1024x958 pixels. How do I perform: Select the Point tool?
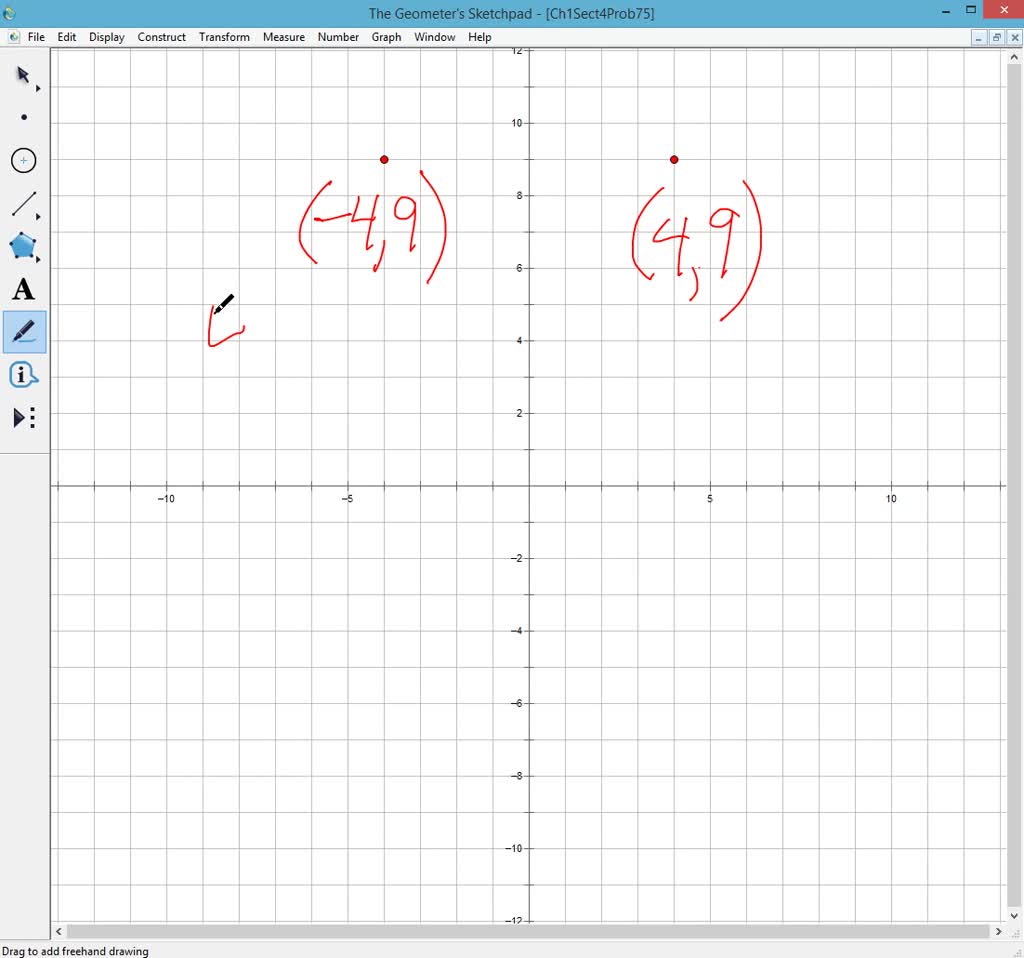[22, 117]
